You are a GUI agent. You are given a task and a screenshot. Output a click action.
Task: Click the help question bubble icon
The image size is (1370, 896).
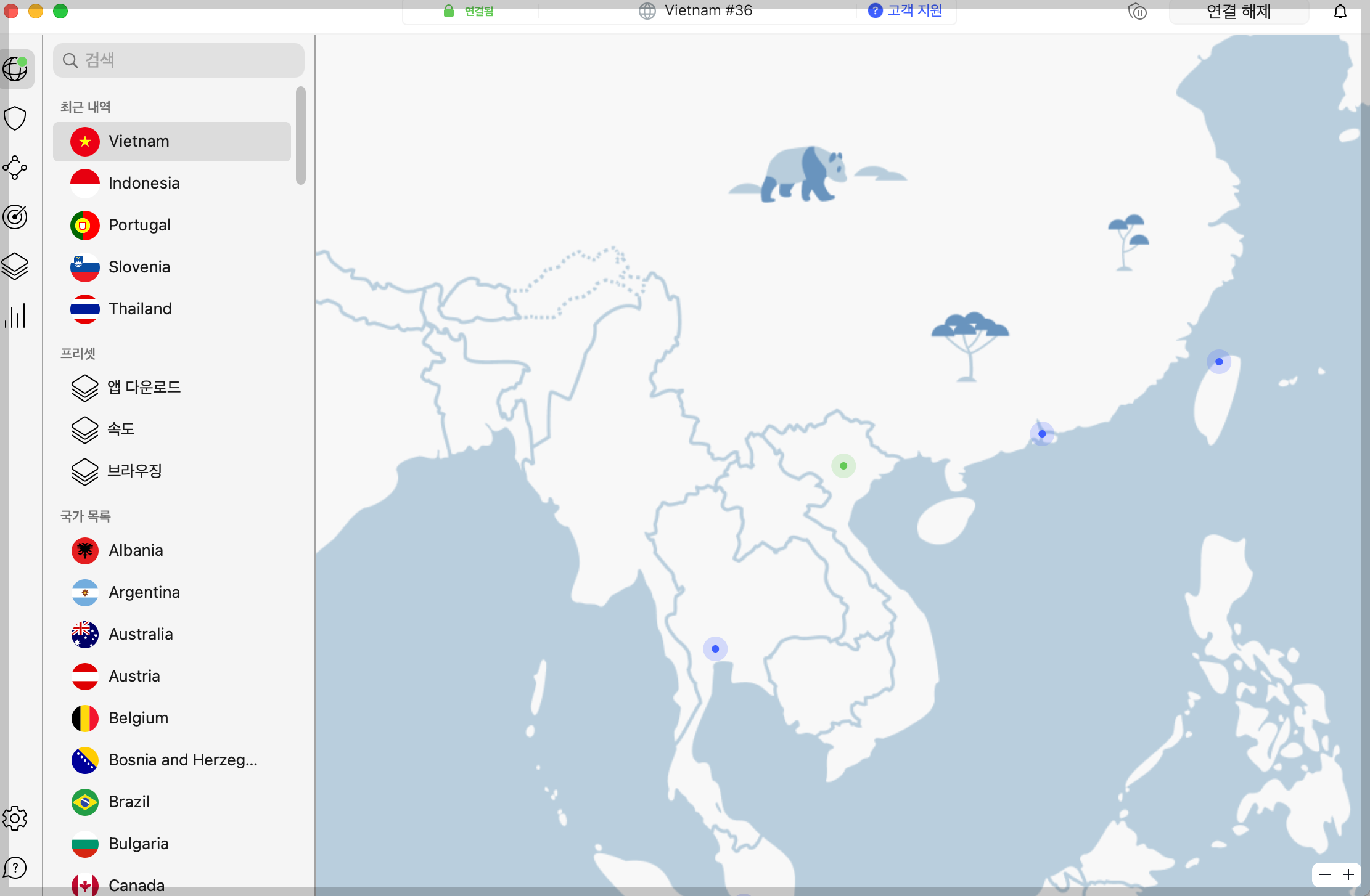click(15, 868)
